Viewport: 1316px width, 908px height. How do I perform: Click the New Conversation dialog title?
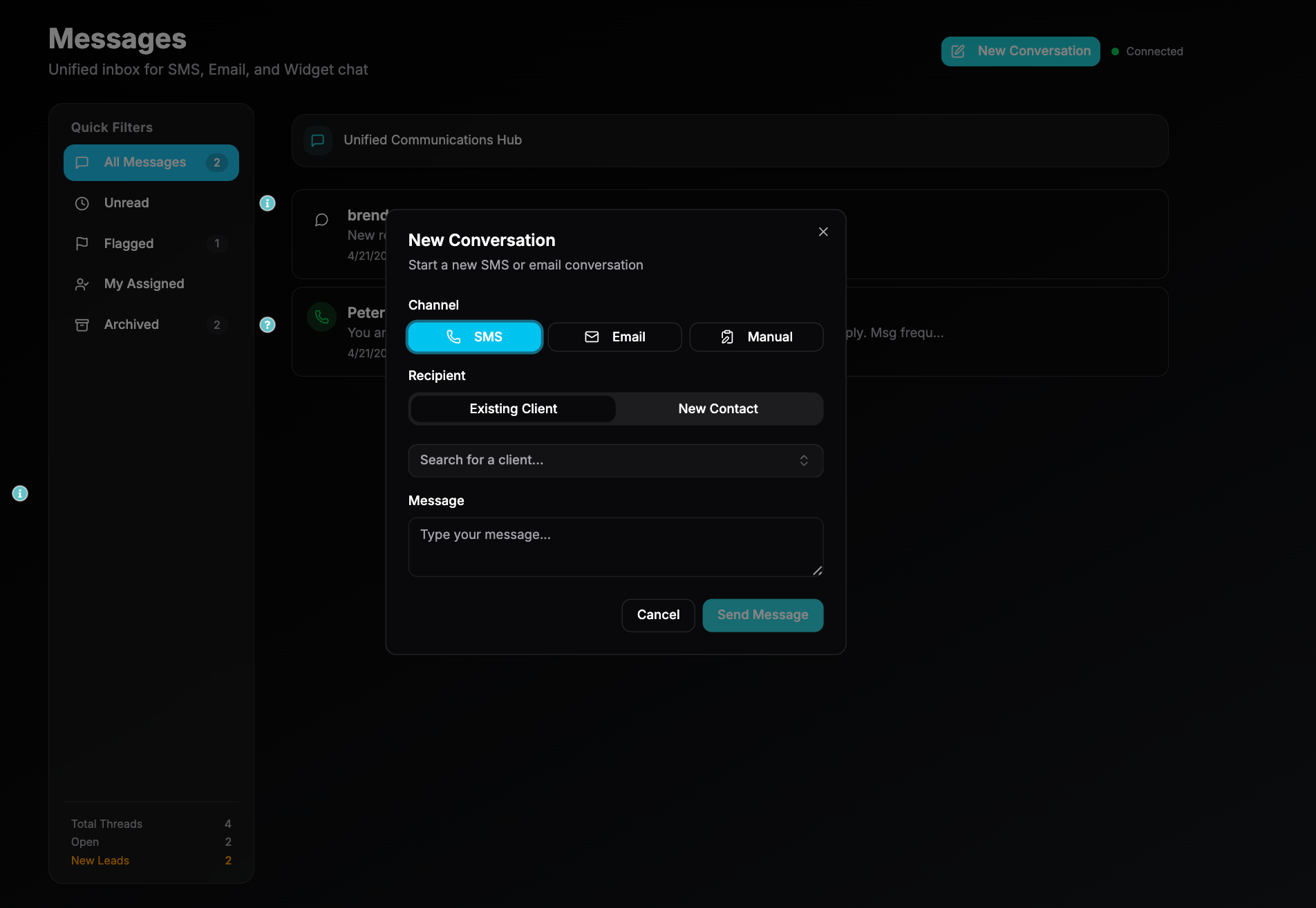(482, 240)
